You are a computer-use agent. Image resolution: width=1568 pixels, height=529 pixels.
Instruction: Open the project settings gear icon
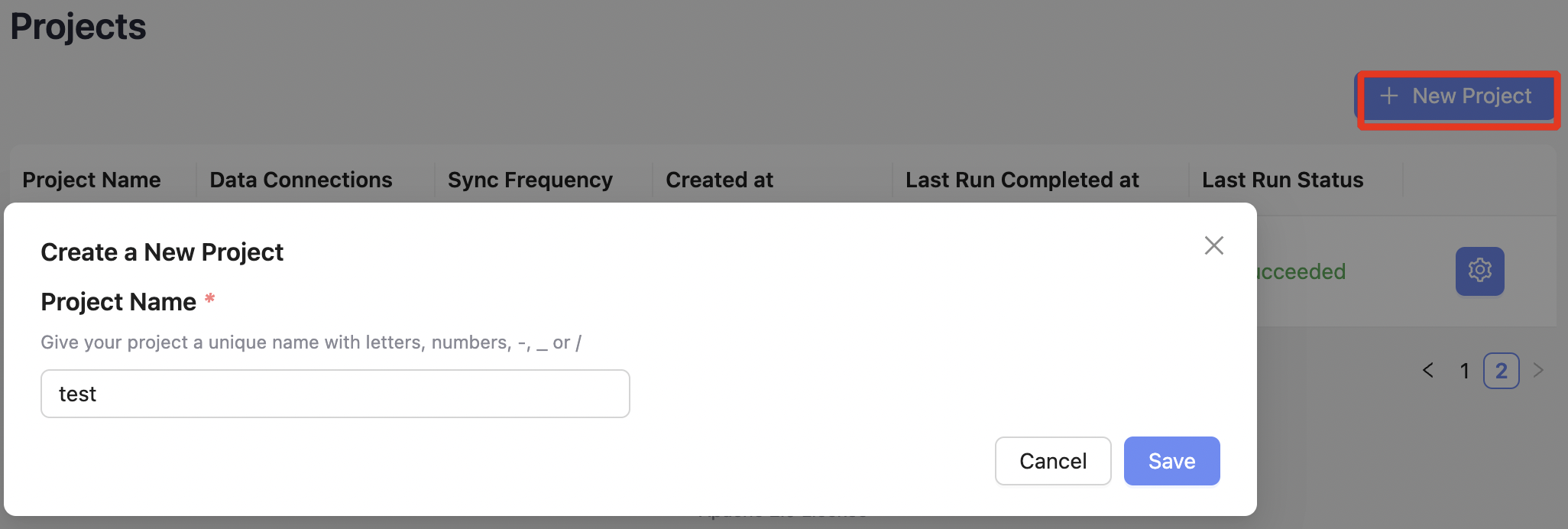(1479, 271)
